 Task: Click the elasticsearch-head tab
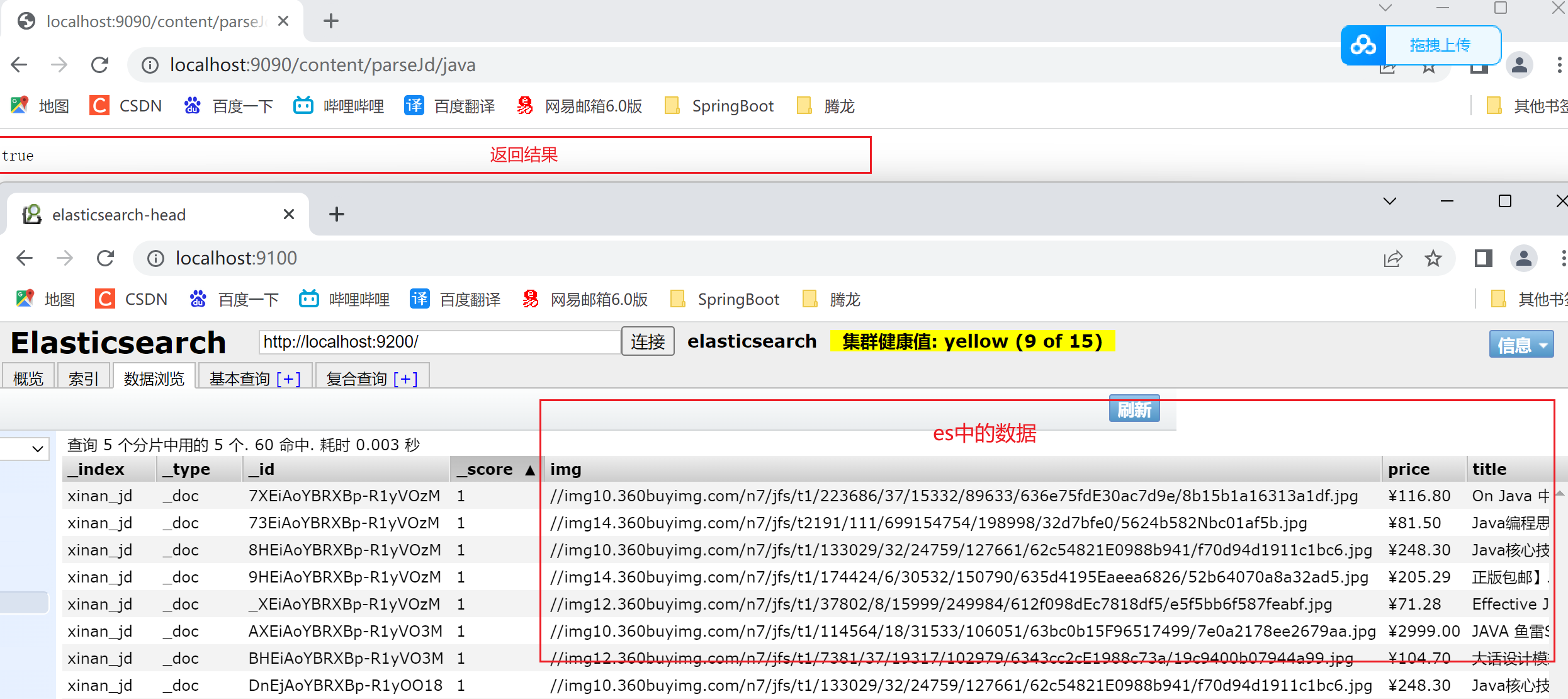[157, 215]
